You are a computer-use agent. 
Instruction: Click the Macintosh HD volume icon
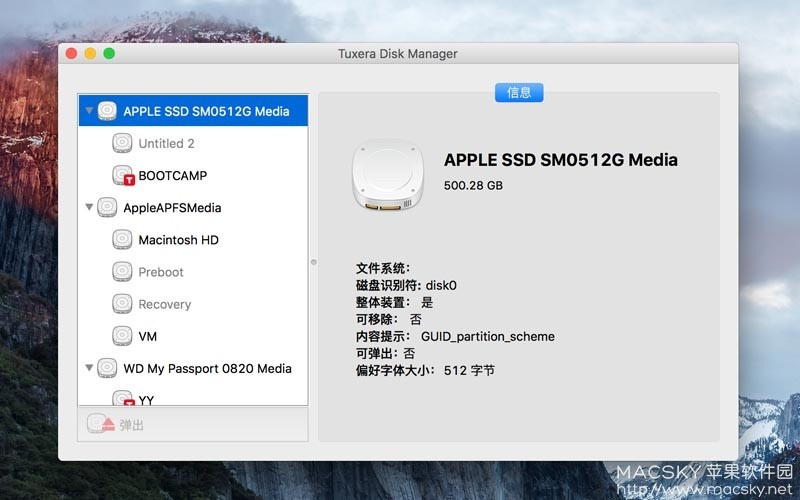pos(122,240)
